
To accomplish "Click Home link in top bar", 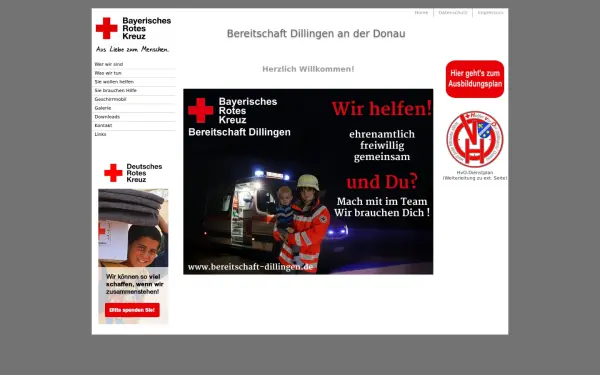I will [x=421, y=13].
